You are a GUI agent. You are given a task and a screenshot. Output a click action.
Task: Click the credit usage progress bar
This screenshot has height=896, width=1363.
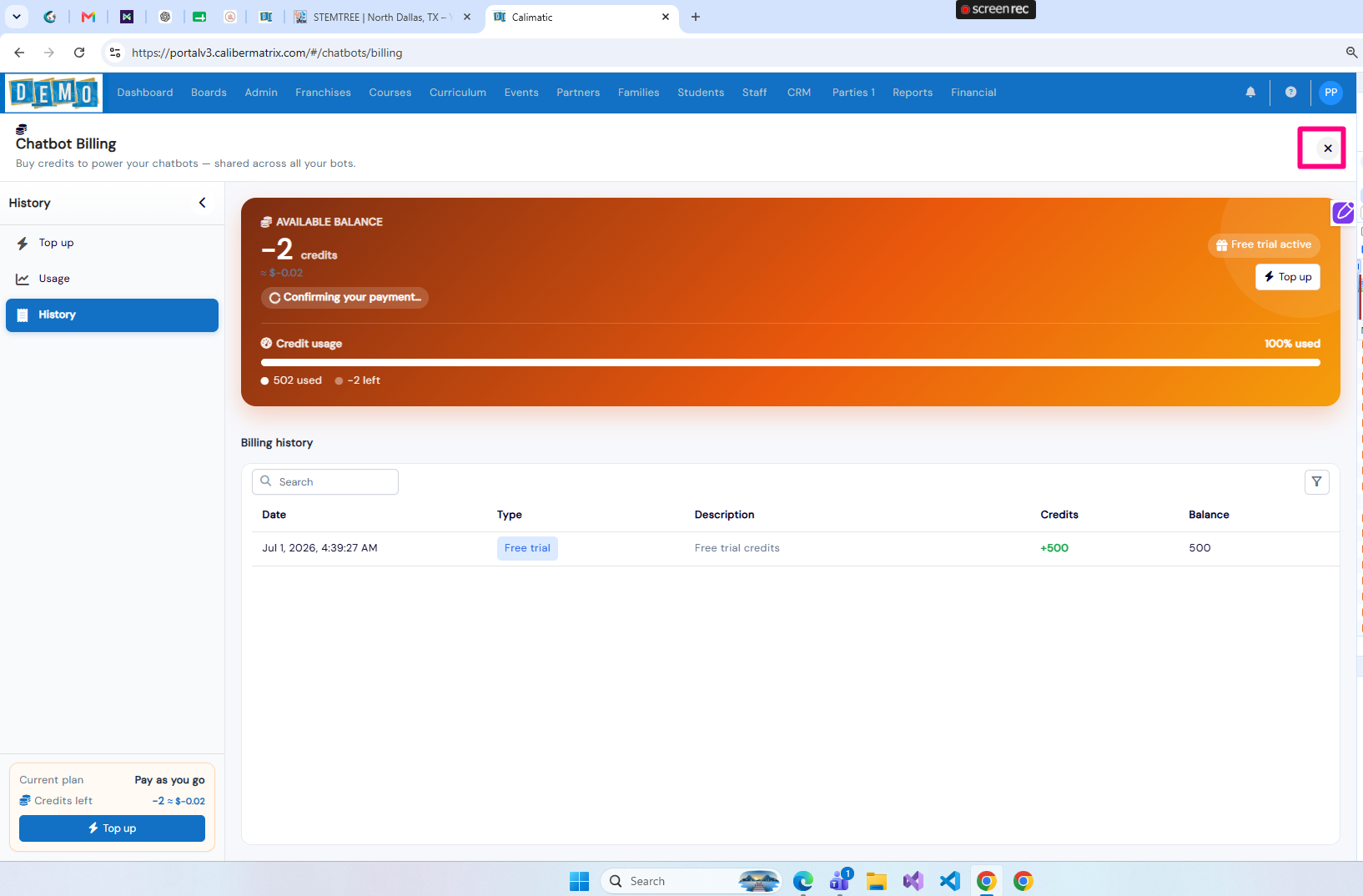(x=790, y=363)
